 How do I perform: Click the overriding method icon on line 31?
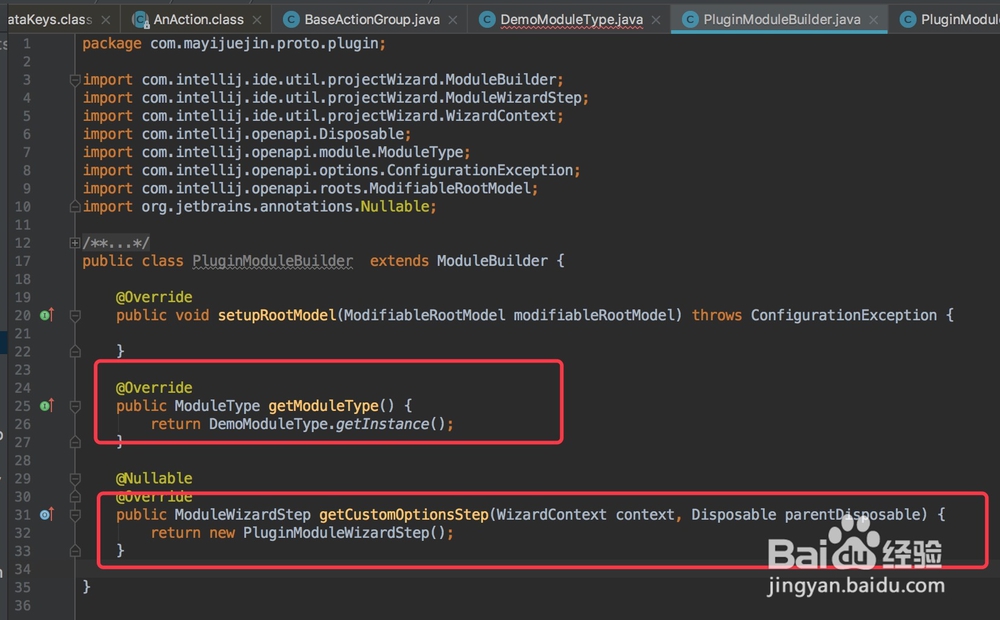[x=46, y=514]
